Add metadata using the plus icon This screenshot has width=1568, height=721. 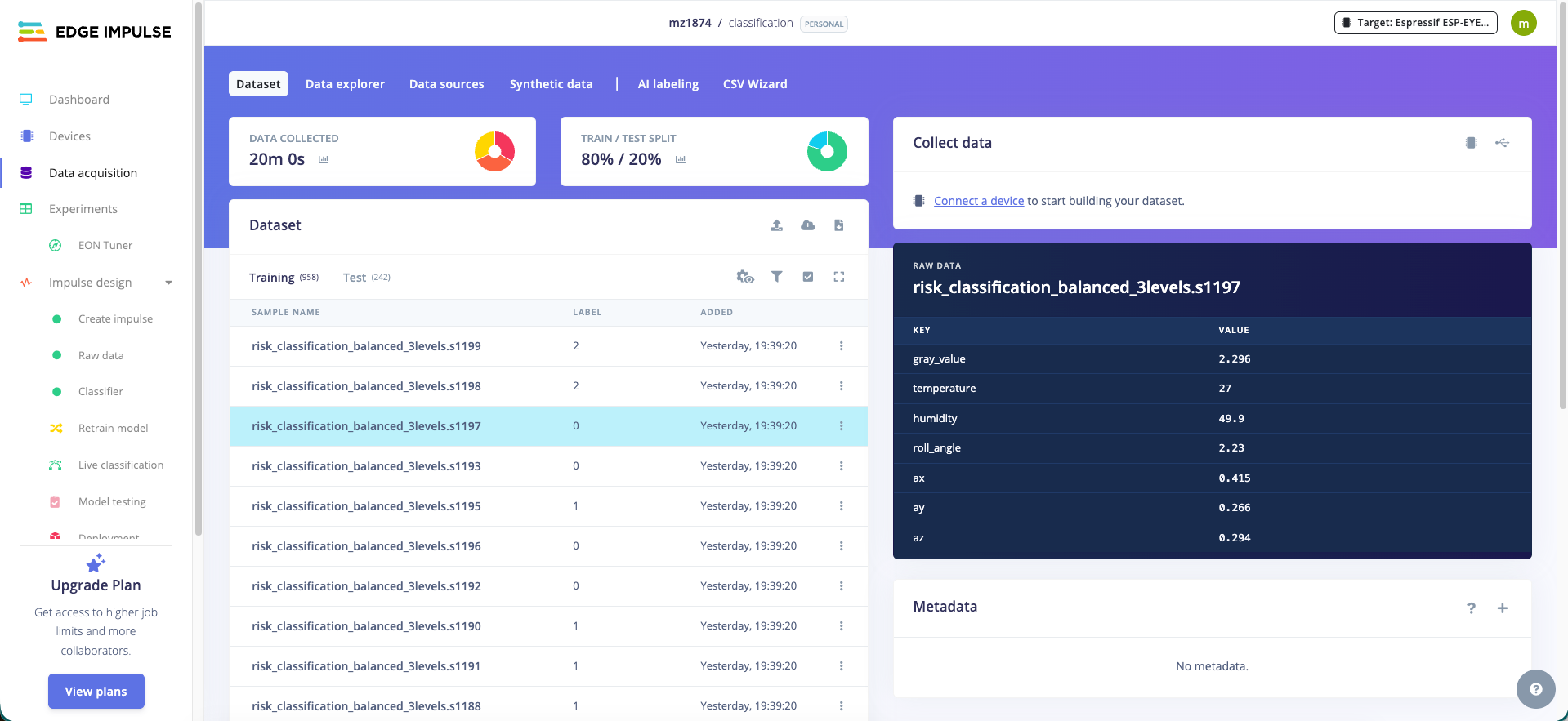[x=1502, y=608]
